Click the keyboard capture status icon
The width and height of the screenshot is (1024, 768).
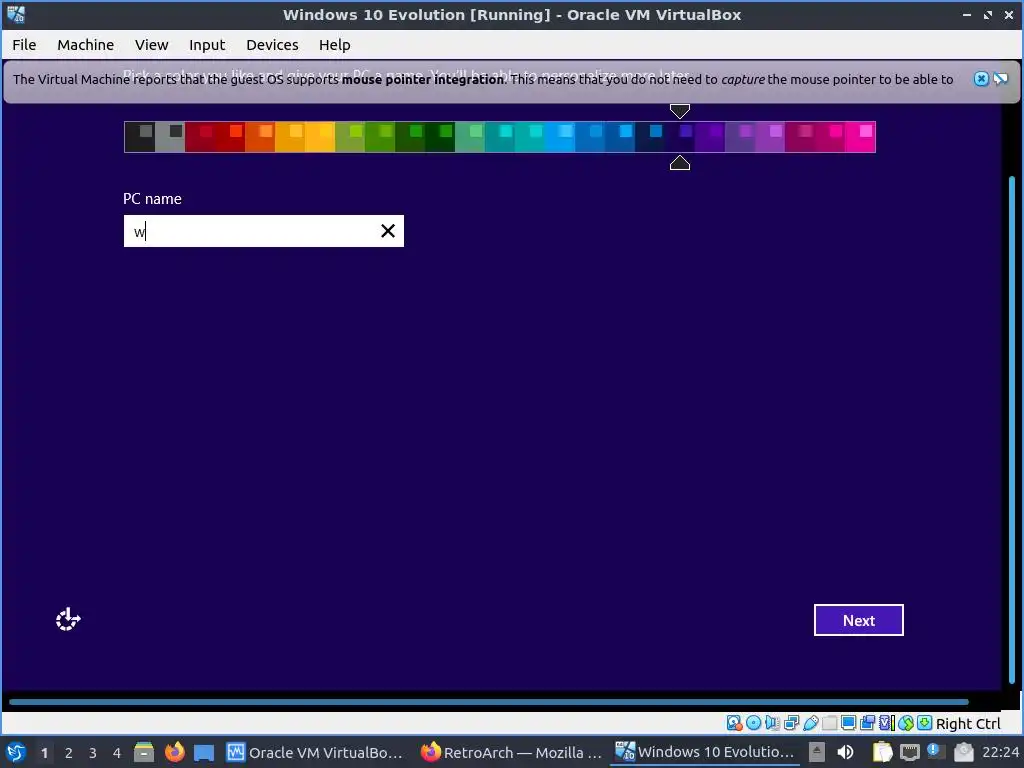point(925,723)
